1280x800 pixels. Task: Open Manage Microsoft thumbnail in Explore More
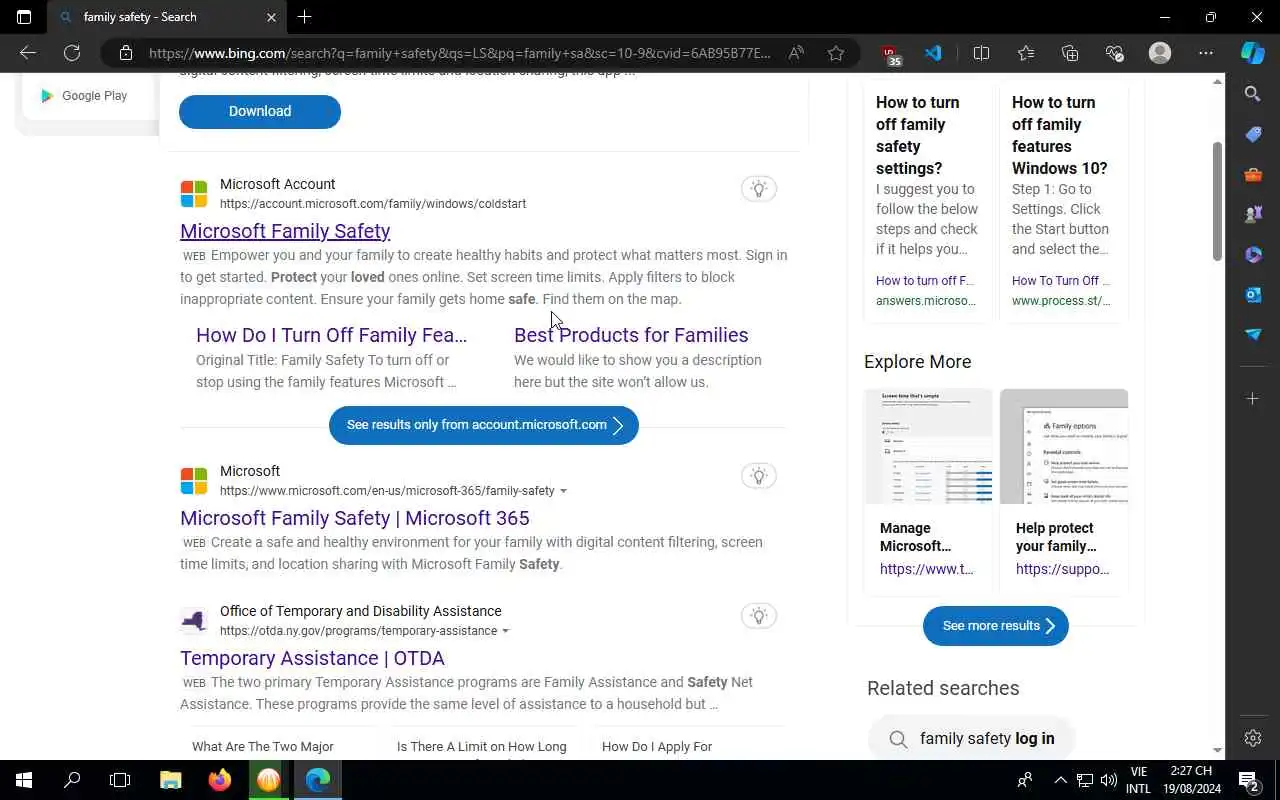click(928, 447)
